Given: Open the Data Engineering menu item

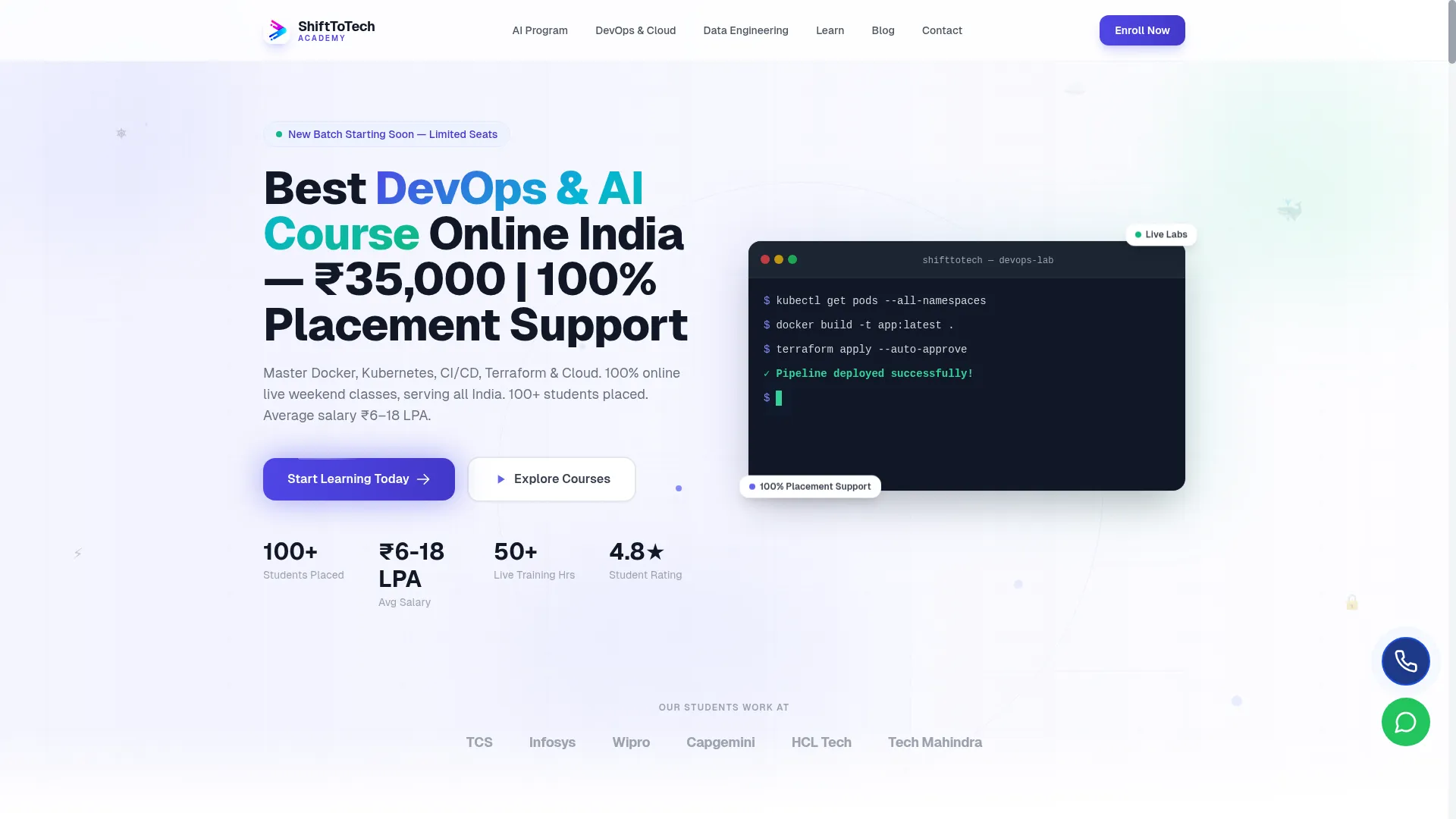Looking at the screenshot, I should point(745,30).
